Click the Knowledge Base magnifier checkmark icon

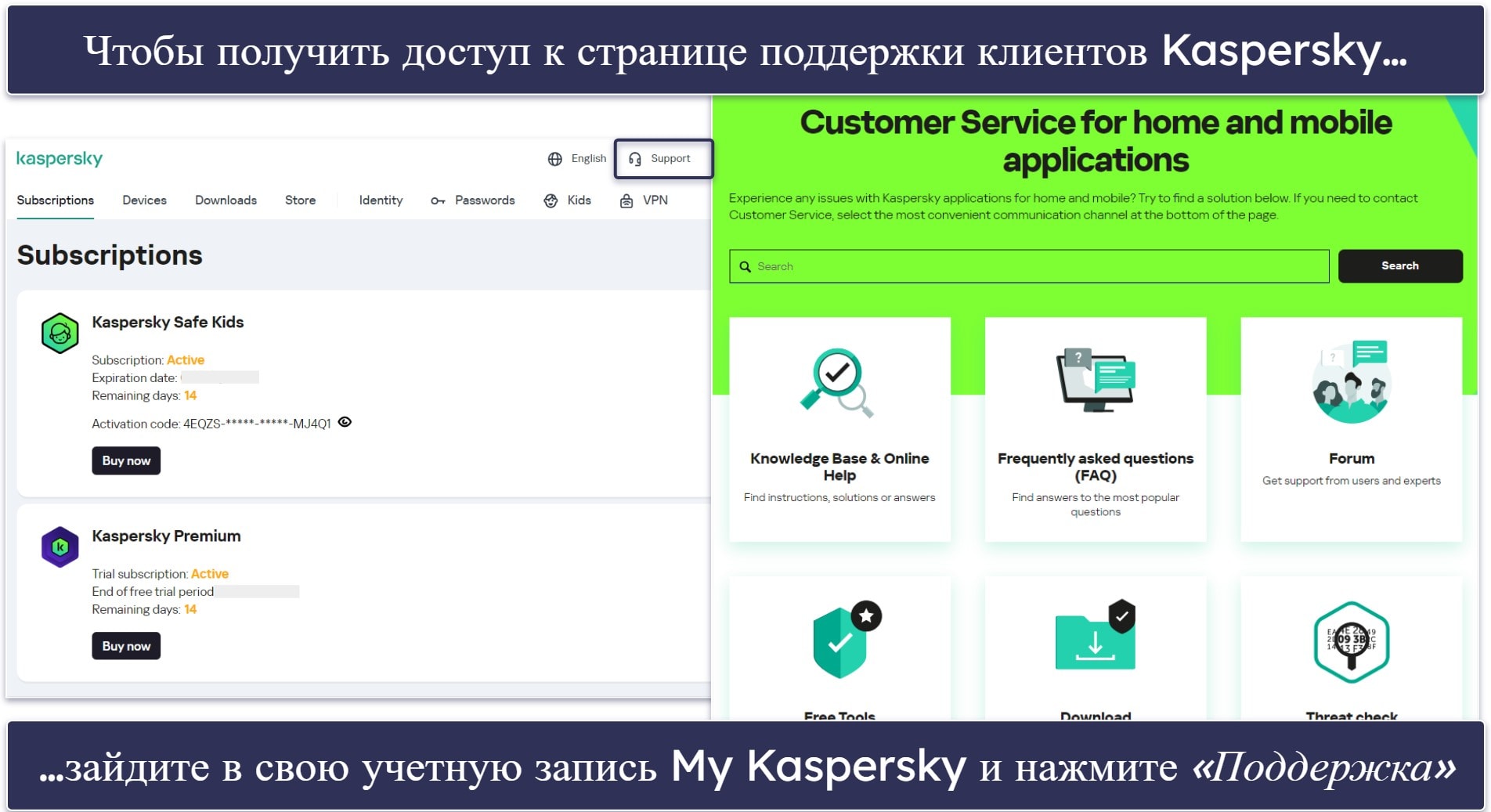(x=838, y=383)
